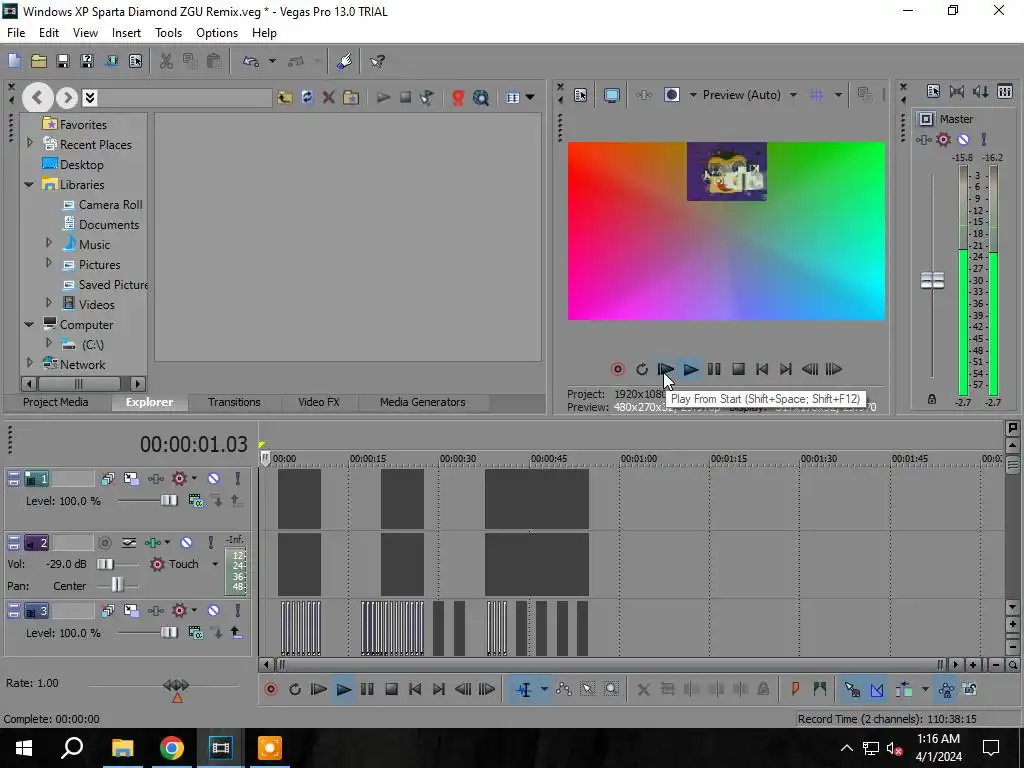This screenshot has width=1024, height=768.
Task: Add current folder to Explorer favorites
Action: 351,97
